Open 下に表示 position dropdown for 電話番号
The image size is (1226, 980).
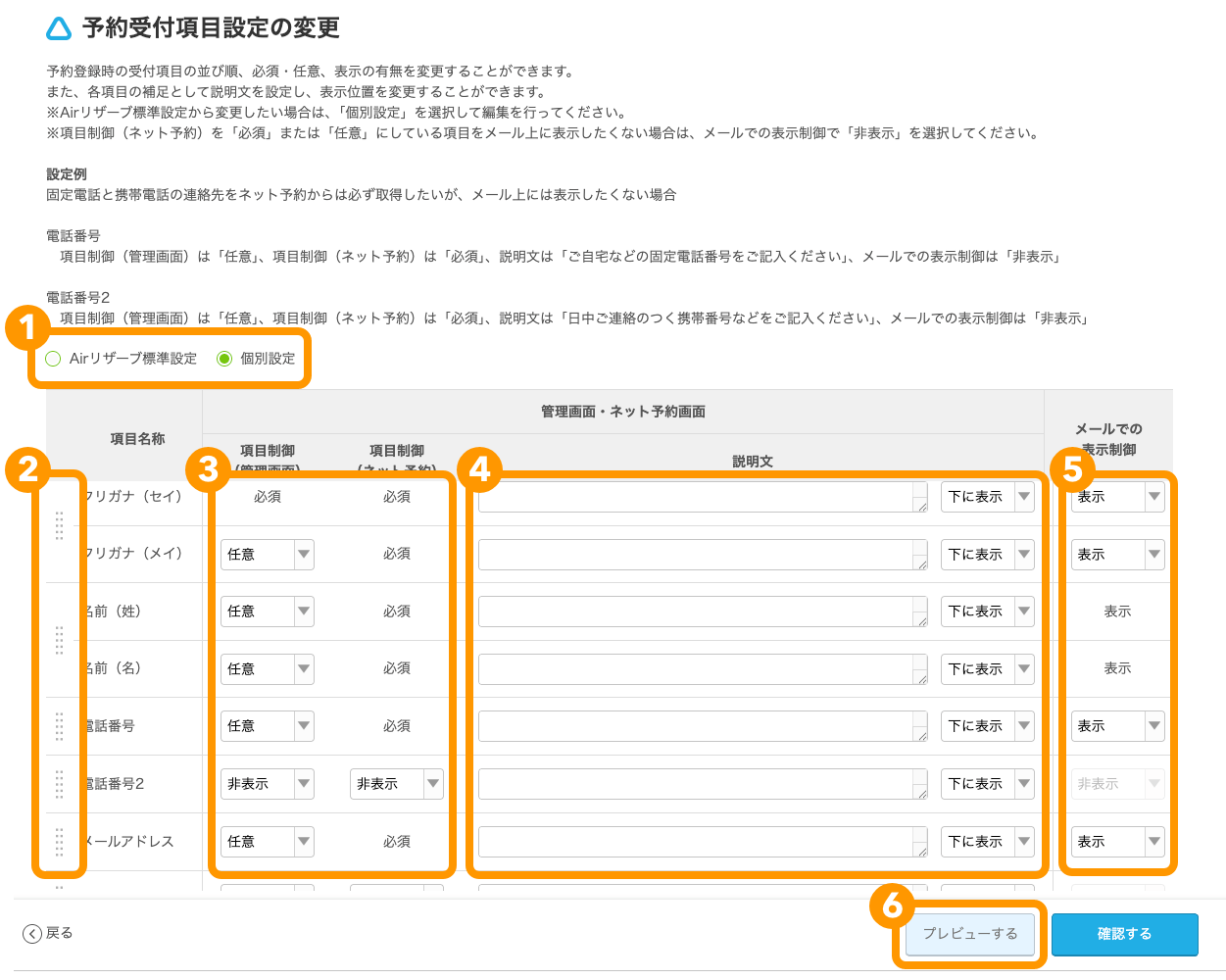click(x=988, y=726)
